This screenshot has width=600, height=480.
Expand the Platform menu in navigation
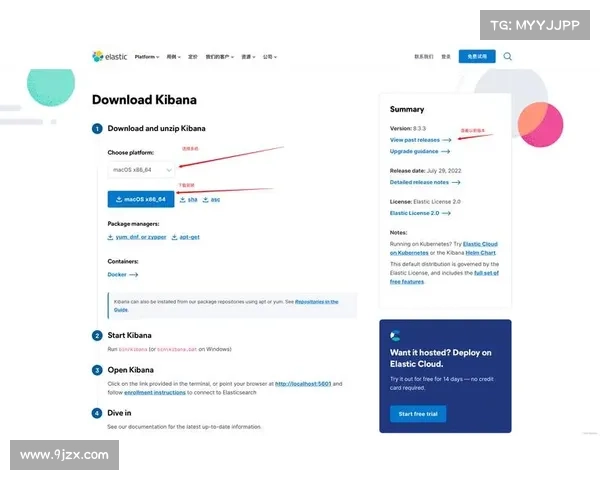[146, 57]
